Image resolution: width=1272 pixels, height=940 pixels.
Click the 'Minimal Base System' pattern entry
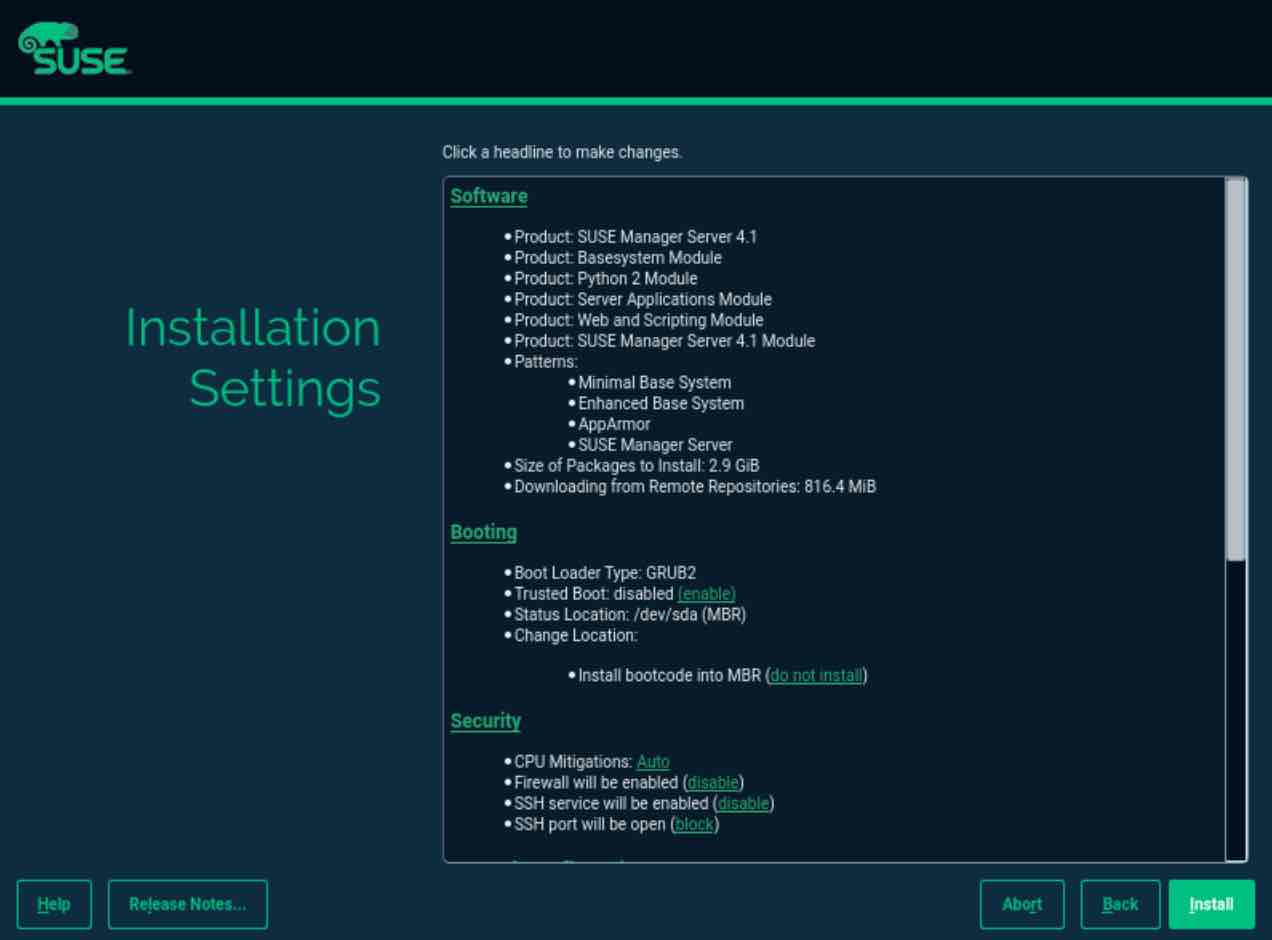click(x=655, y=382)
